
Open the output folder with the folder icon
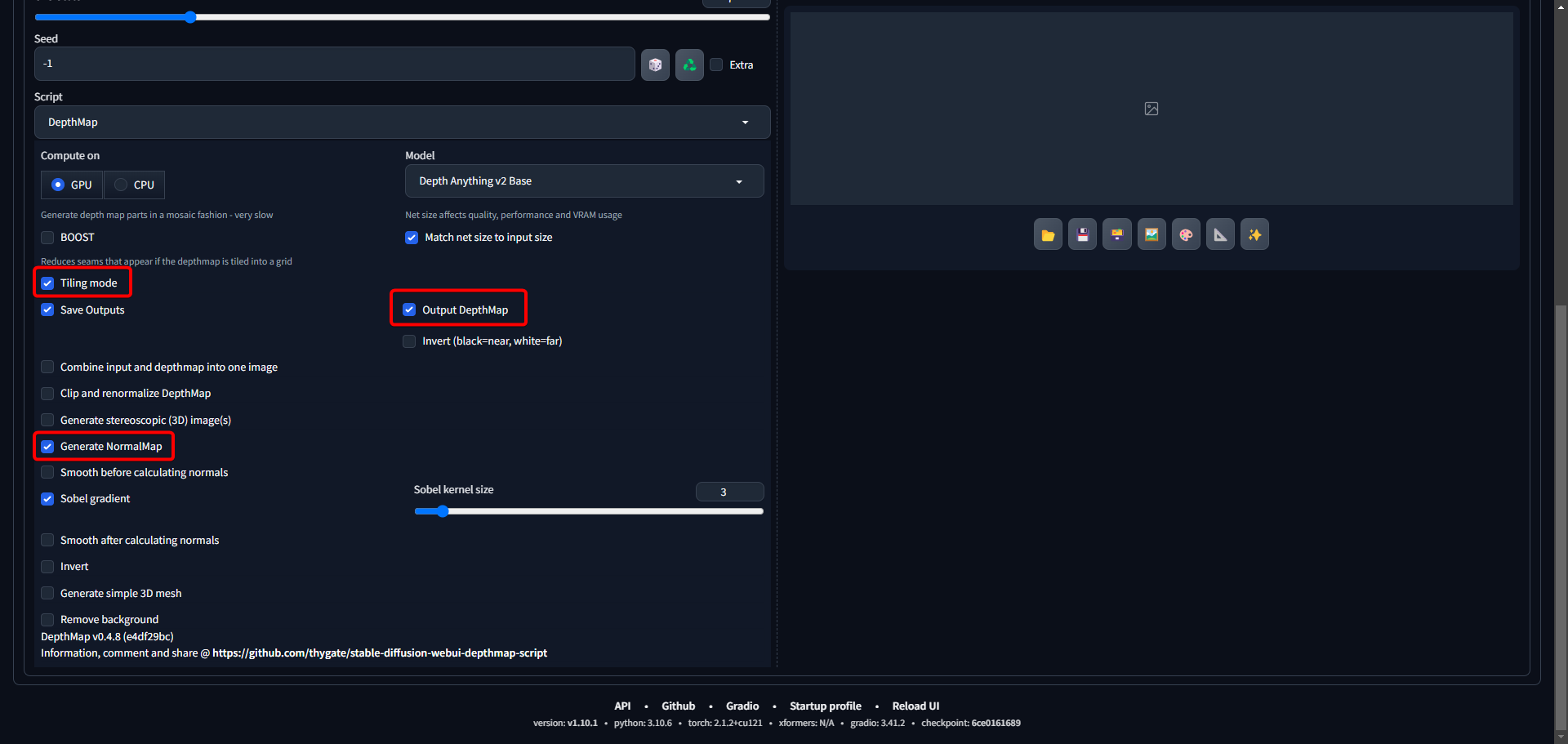point(1048,235)
